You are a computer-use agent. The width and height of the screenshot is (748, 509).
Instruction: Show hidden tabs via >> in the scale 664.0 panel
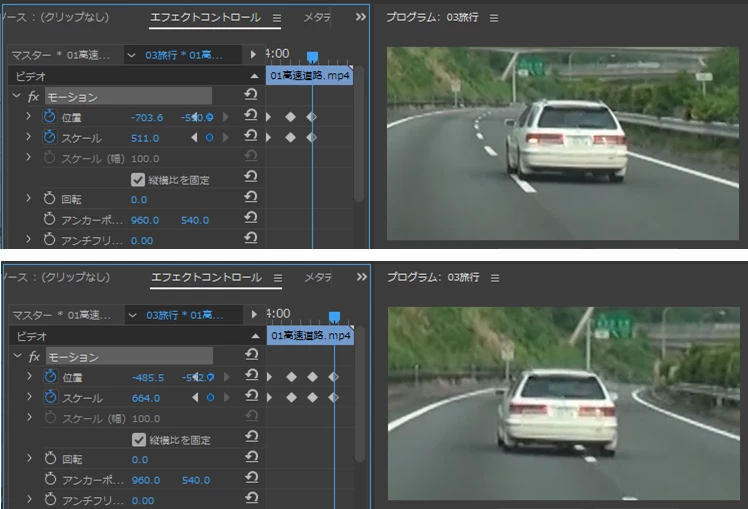(362, 277)
